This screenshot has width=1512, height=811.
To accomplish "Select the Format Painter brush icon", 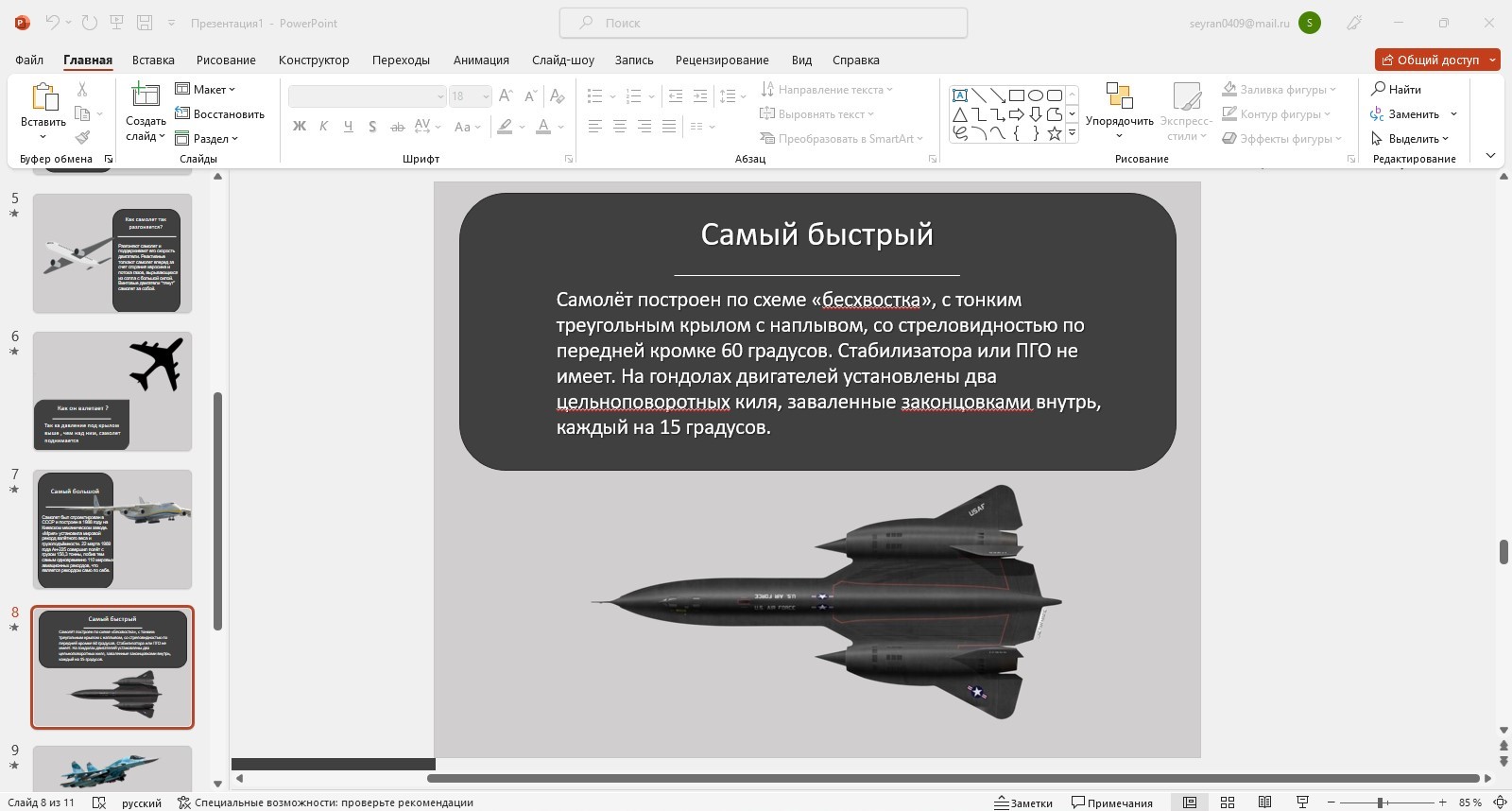I will (x=82, y=138).
